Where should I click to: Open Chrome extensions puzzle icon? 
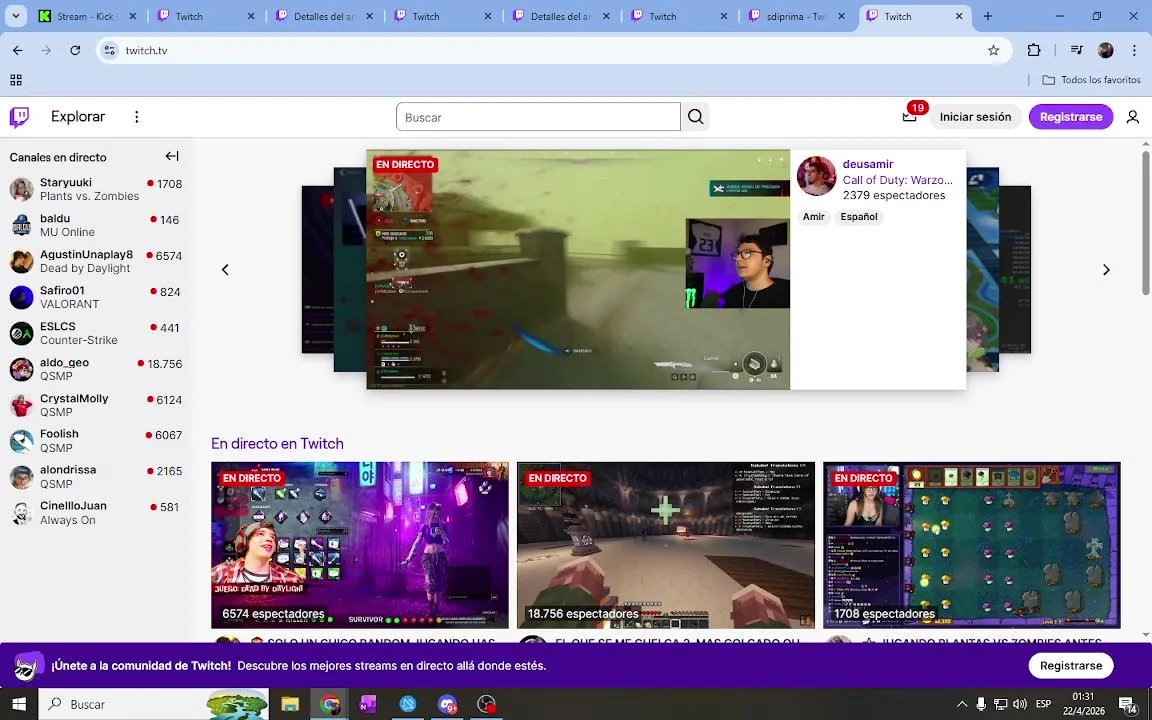click(x=1034, y=50)
